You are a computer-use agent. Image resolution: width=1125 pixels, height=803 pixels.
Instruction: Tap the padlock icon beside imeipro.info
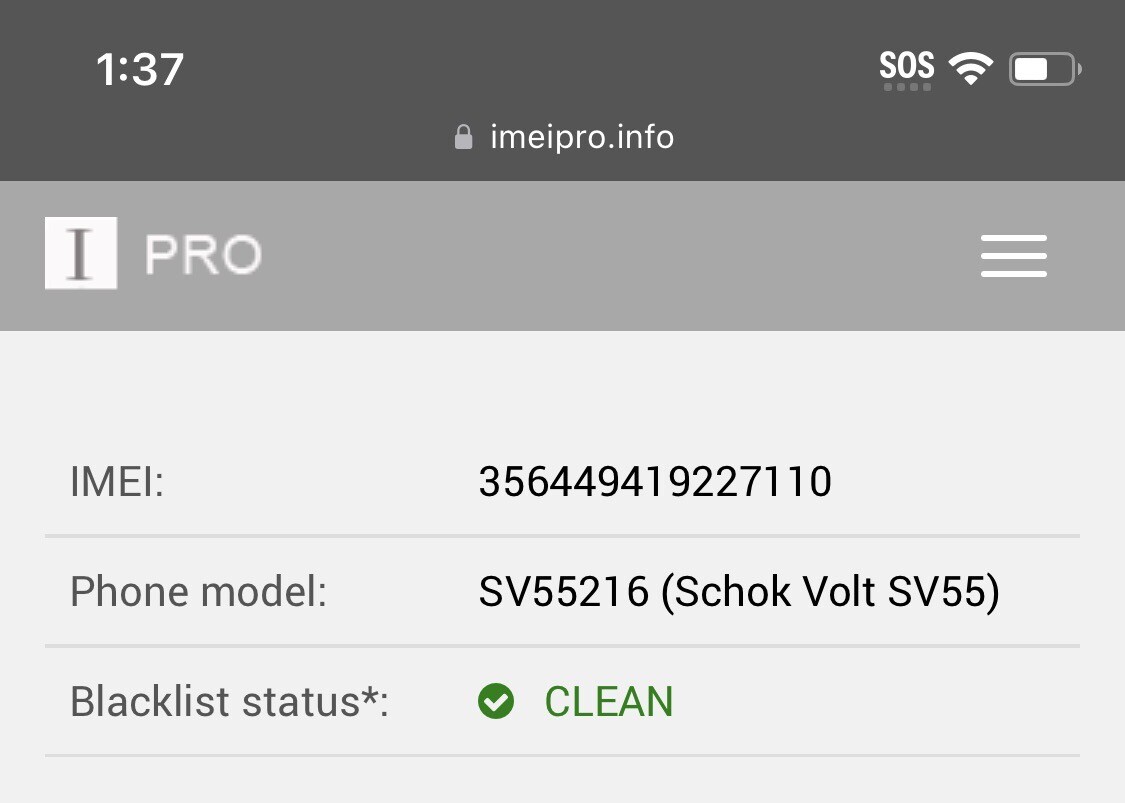pos(463,135)
